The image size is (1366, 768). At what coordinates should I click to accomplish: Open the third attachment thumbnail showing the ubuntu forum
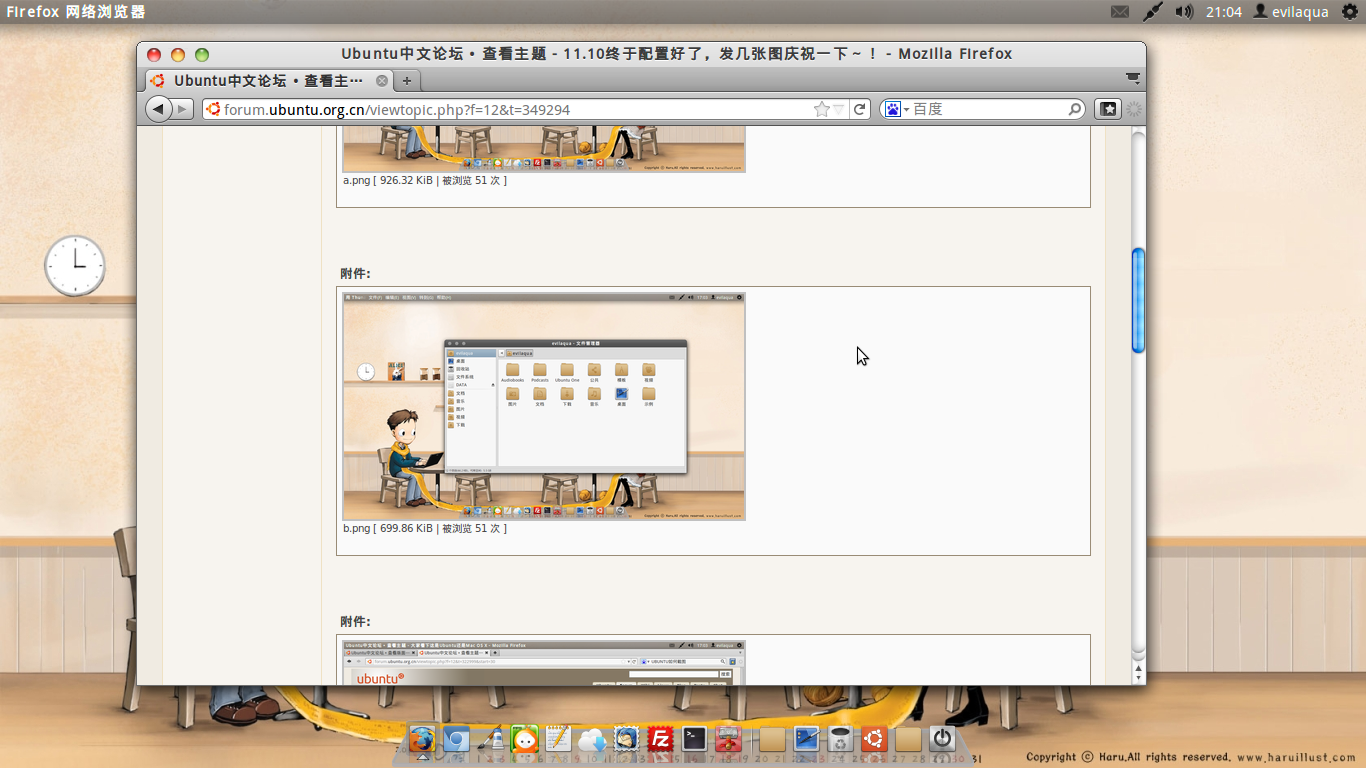pyautogui.click(x=544, y=662)
